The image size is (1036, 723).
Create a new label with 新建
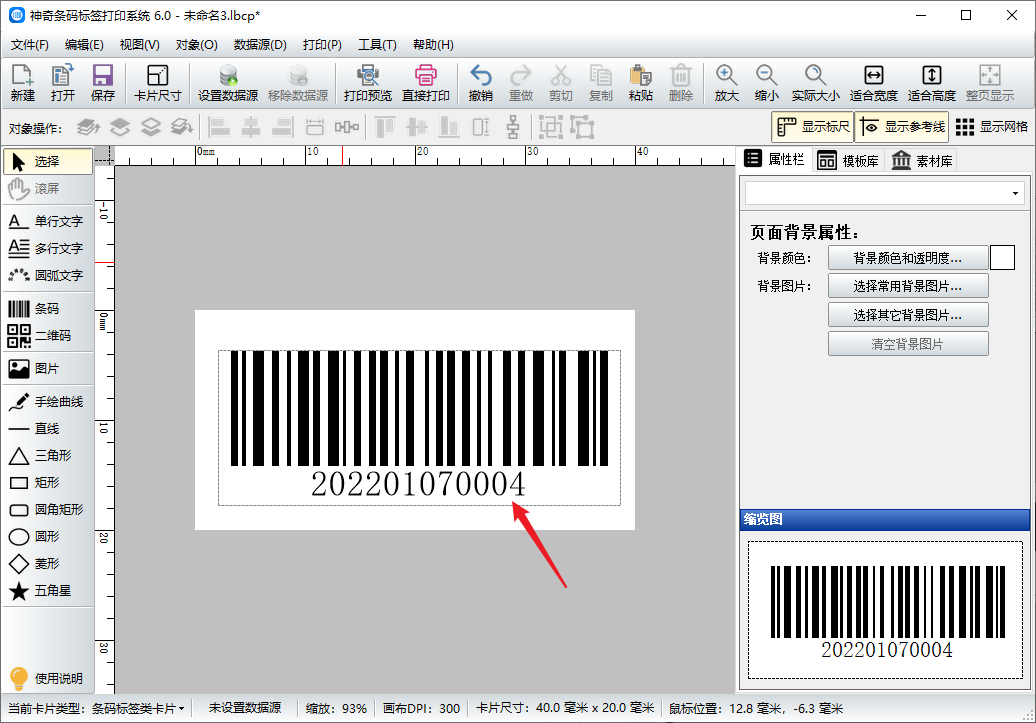(x=22, y=83)
